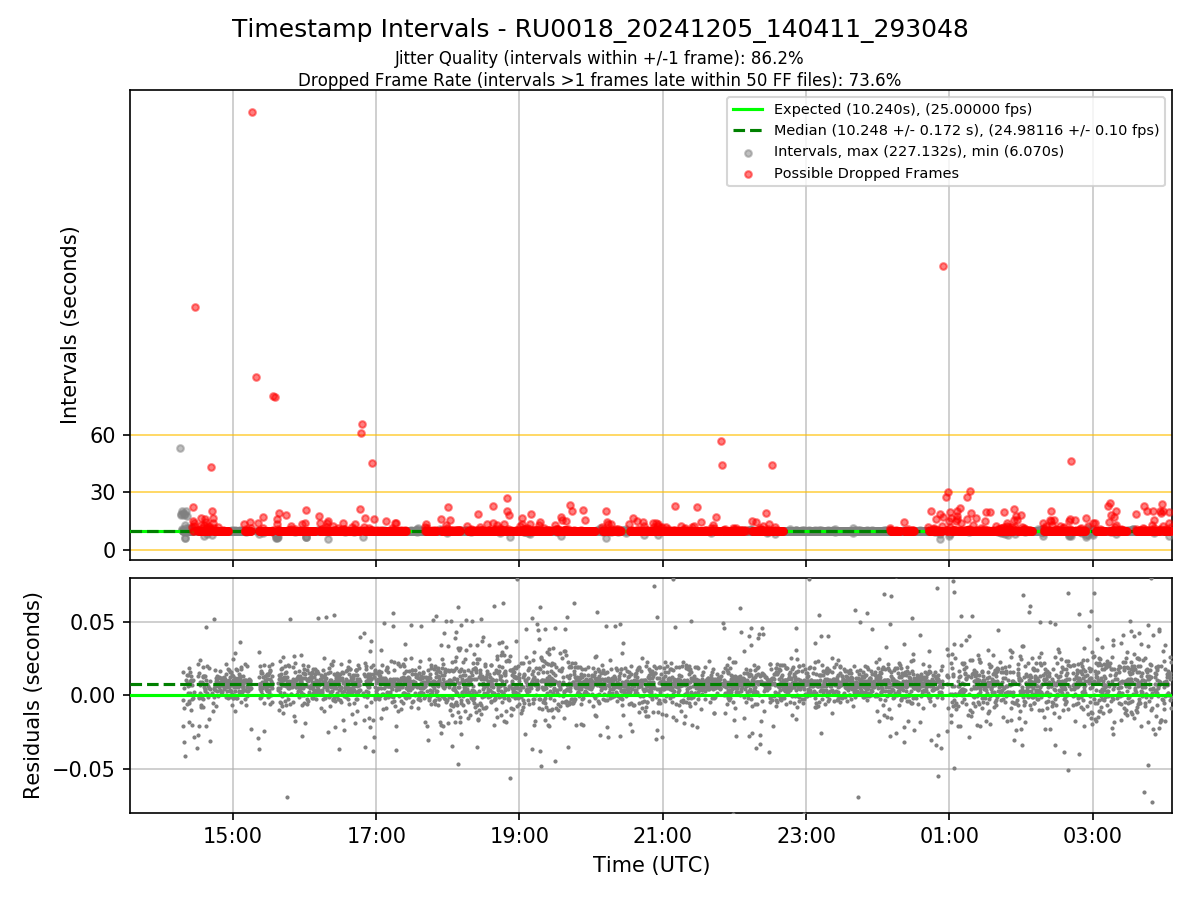Click legend entry 'Intervals, max (227.132s), min (6.070s)'

919,152
